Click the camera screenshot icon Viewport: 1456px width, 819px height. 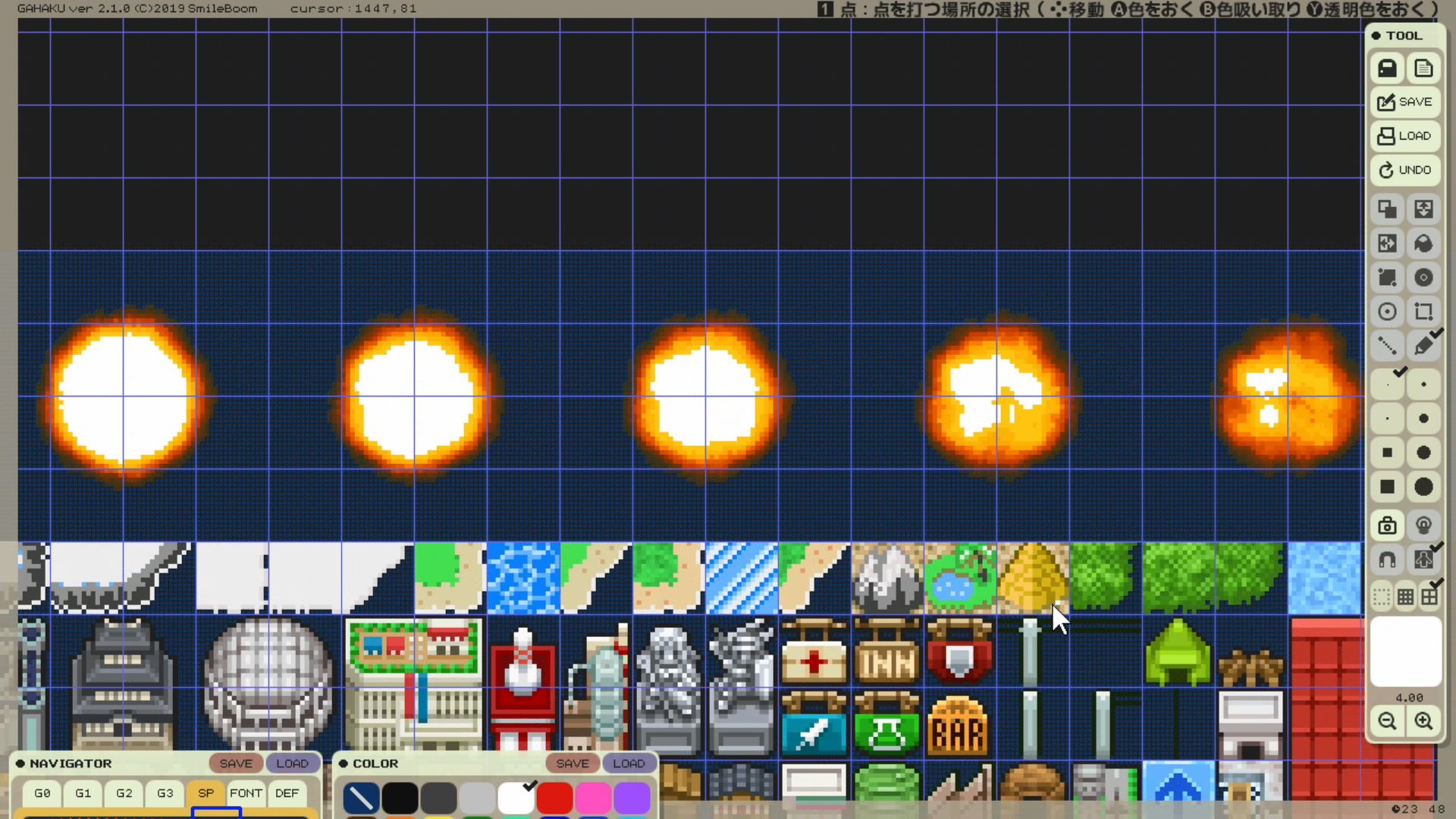(x=1387, y=526)
